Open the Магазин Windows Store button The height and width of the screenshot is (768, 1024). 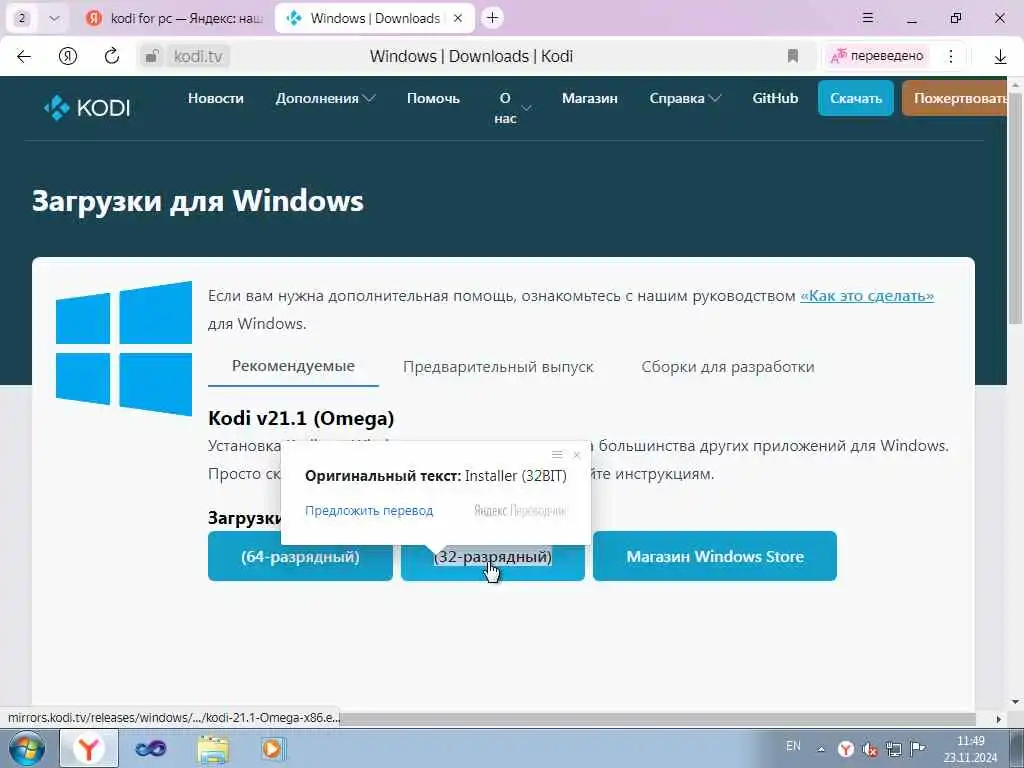point(715,556)
